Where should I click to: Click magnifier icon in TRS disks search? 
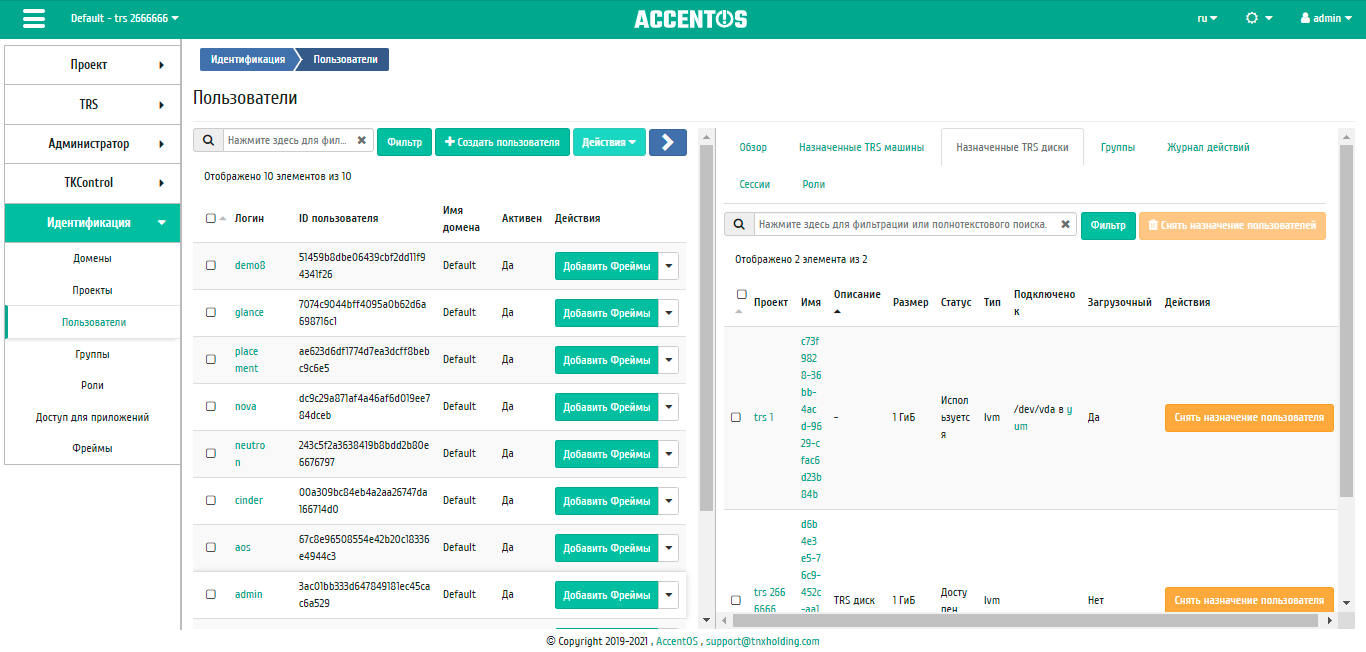739,225
